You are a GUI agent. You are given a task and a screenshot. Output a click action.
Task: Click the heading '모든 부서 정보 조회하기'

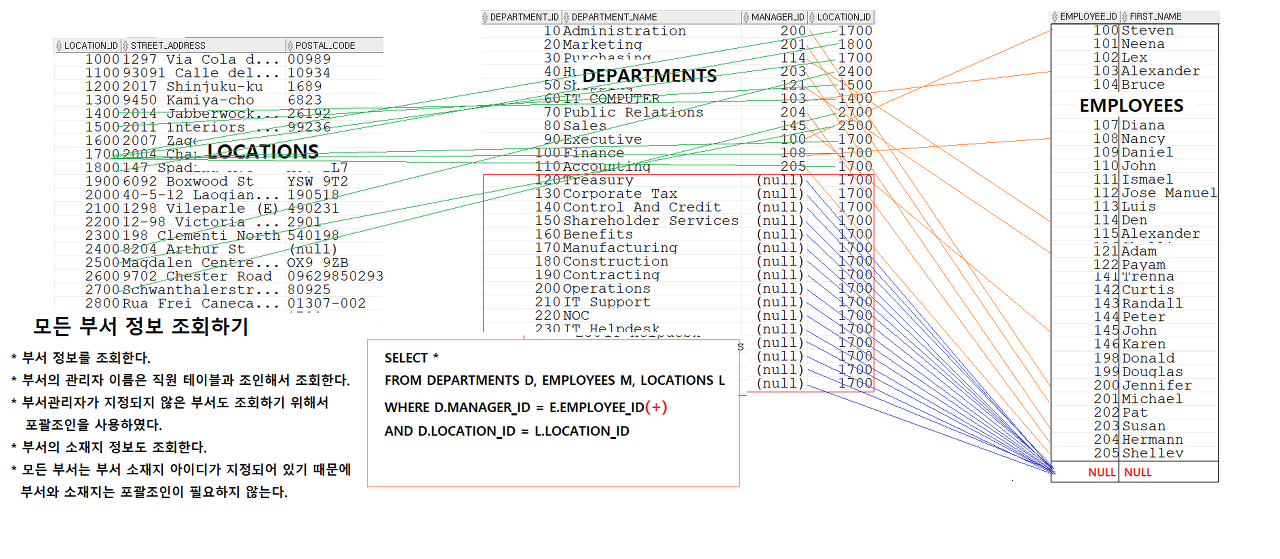[x=140, y=327]
